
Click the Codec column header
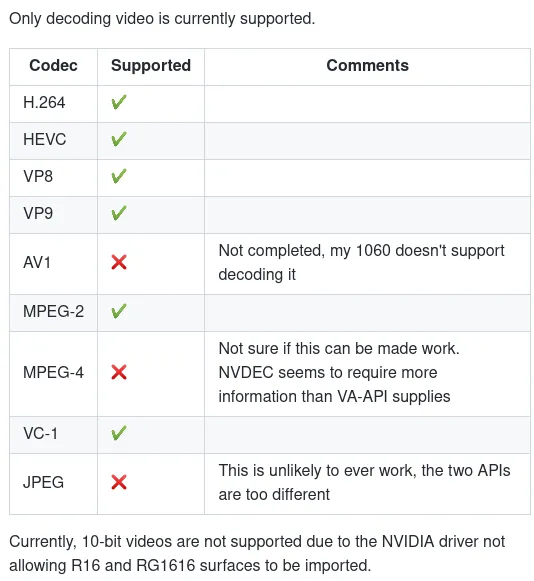[x=53, y=66]
